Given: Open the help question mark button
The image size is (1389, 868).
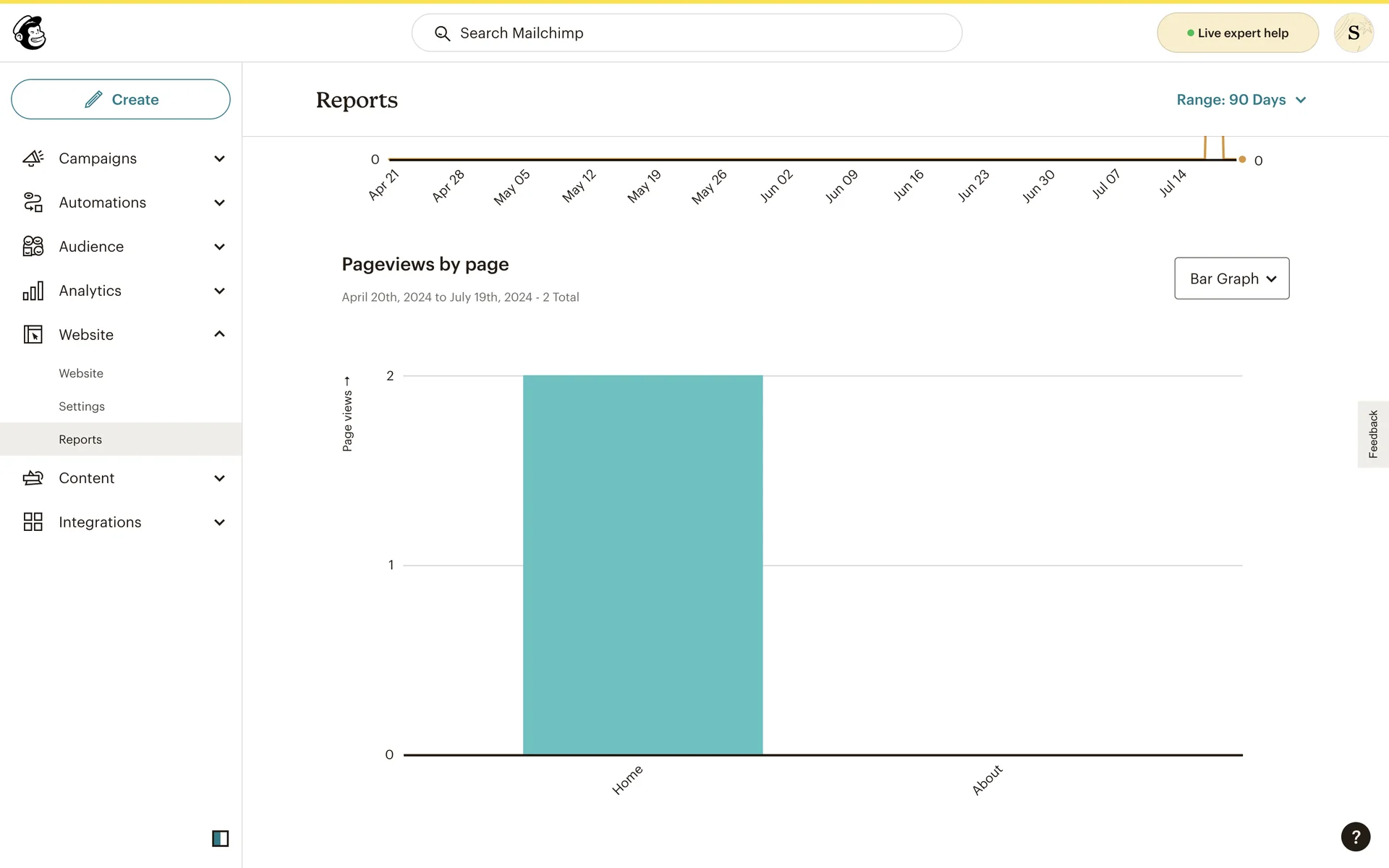Looking at the screenshot, I should coord(1355,836).
